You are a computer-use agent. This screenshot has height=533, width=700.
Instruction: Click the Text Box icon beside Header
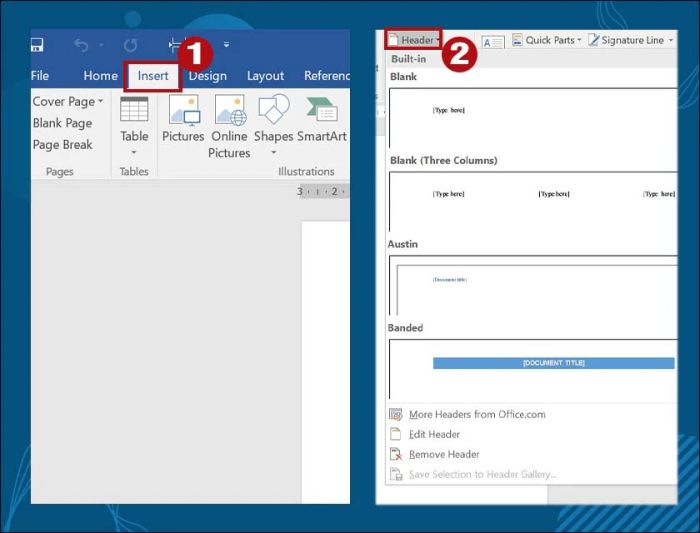click(x=493, y=41)
